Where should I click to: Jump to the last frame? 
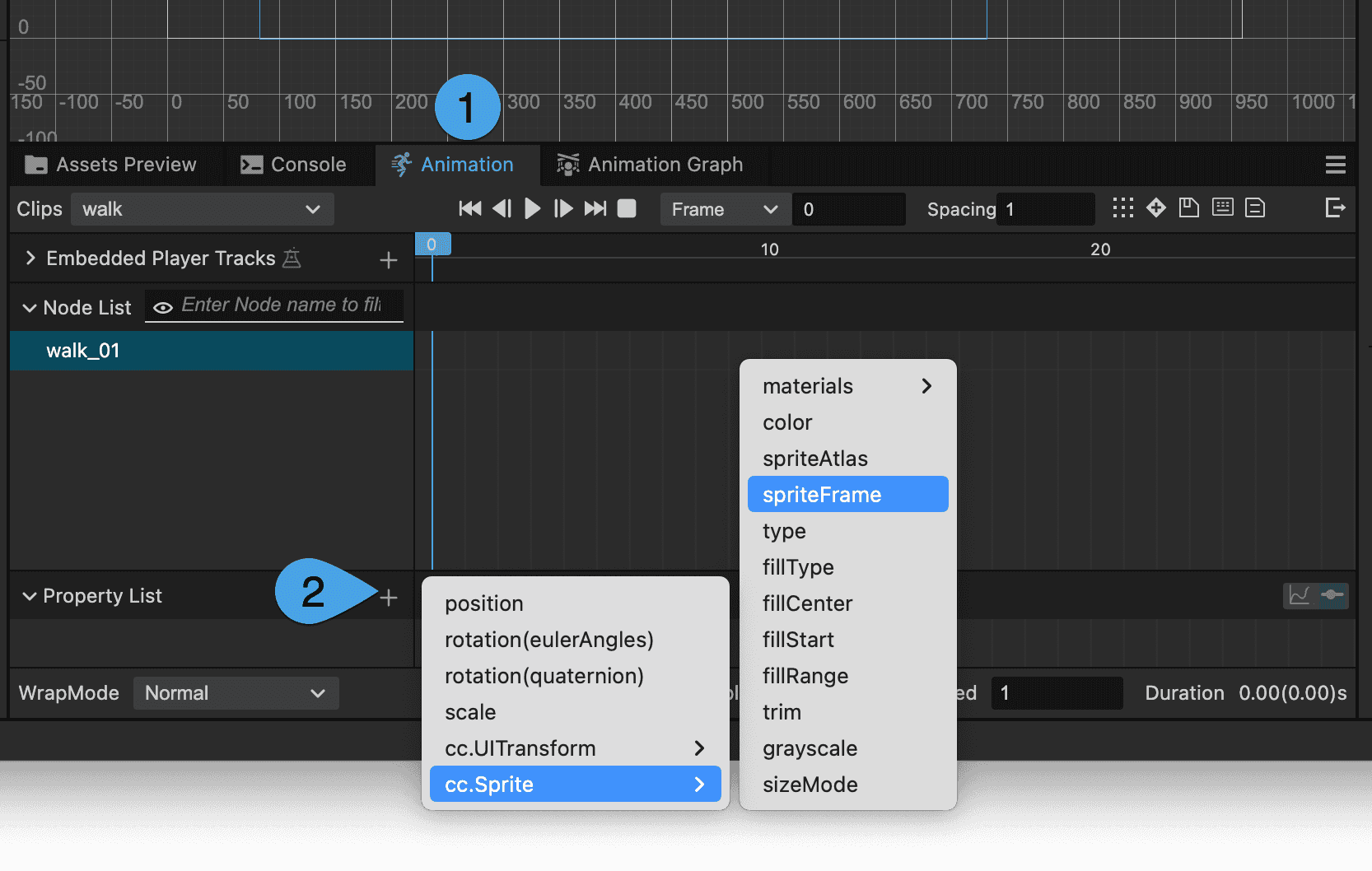point(595,209)
